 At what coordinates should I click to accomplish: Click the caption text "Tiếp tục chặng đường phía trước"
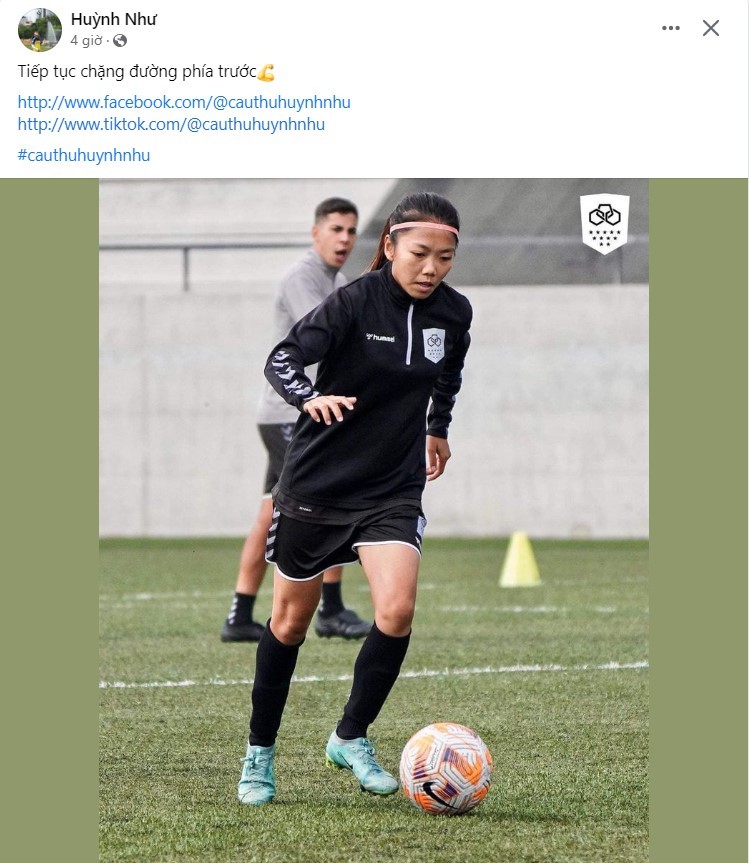[137, 72]
